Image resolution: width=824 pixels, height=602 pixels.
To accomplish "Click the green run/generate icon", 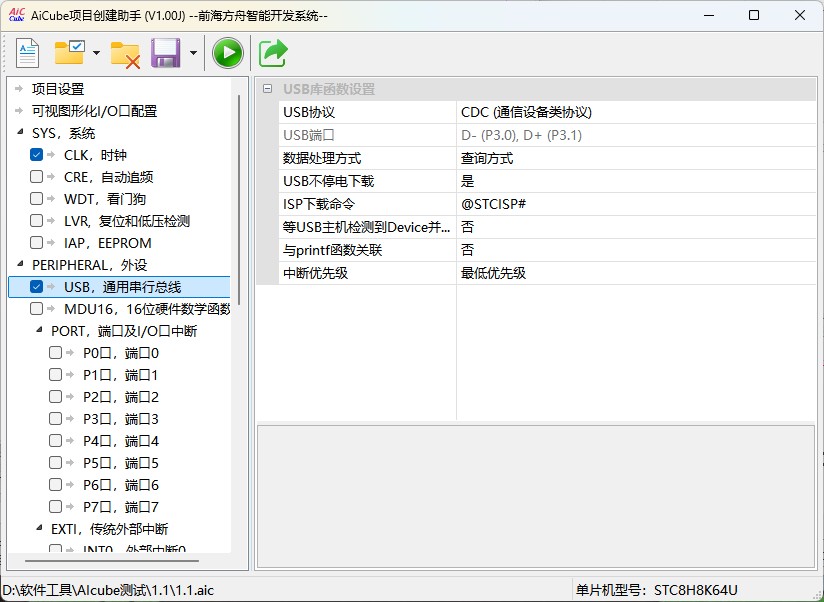I will click(228, 53).
